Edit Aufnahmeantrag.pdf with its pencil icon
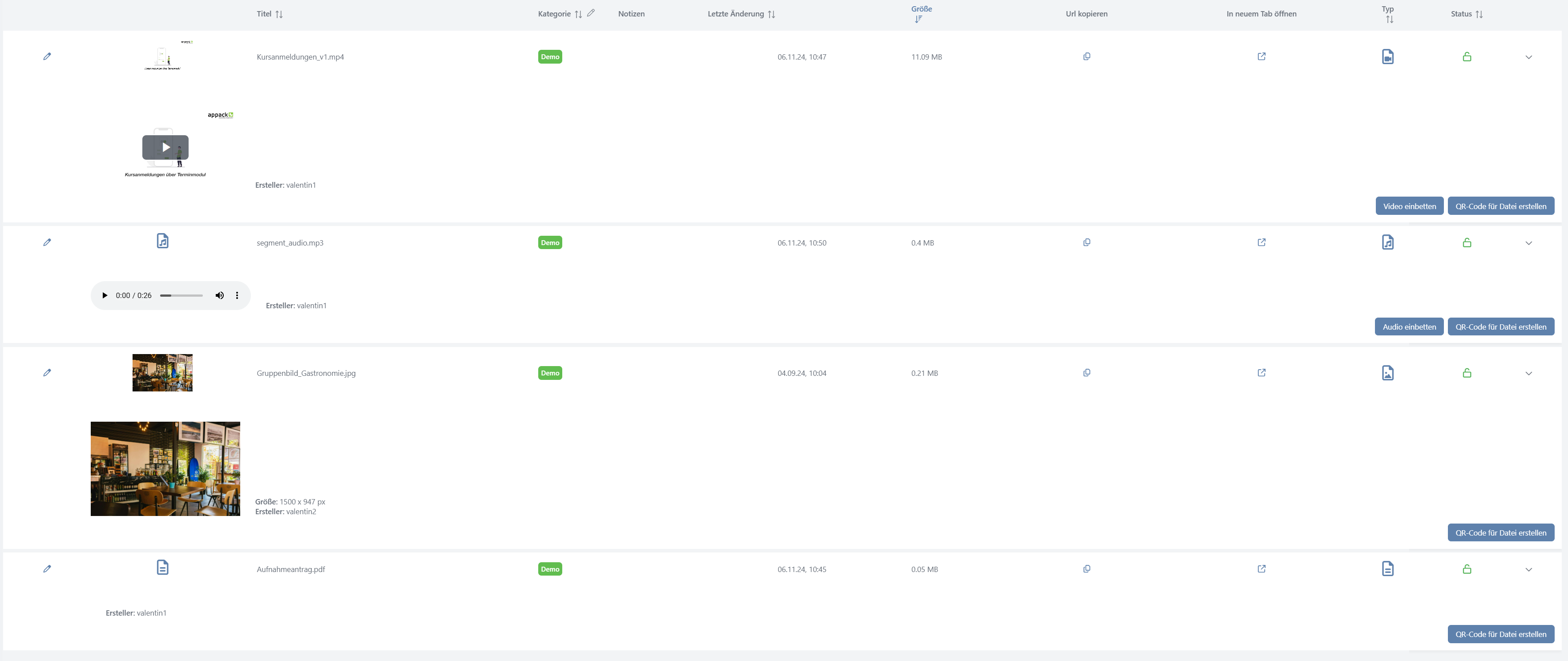The image size is (1568, 661). pos(47,568)
